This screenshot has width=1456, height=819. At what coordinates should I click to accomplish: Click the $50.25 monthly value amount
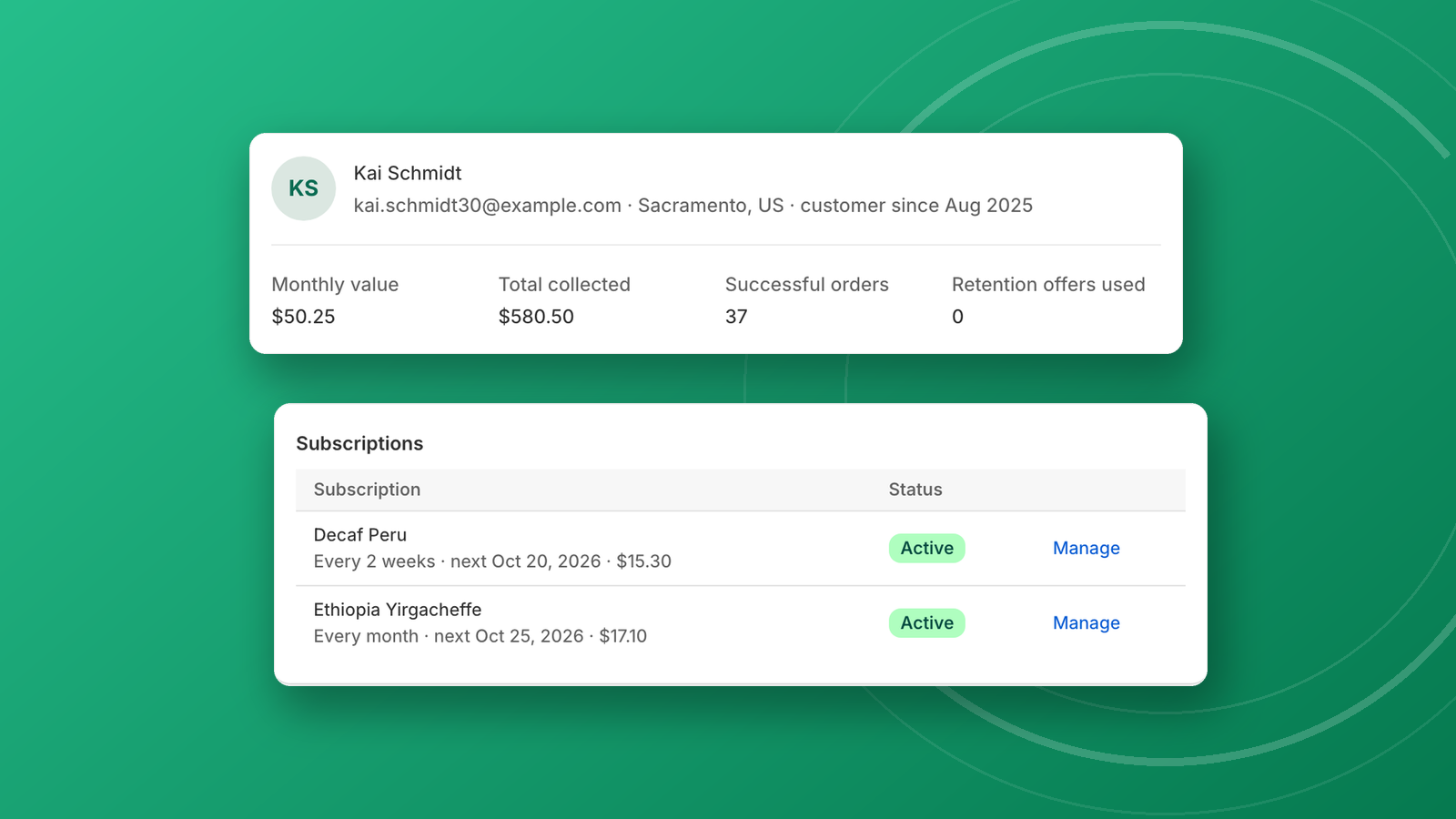click(x=303, y=317)
